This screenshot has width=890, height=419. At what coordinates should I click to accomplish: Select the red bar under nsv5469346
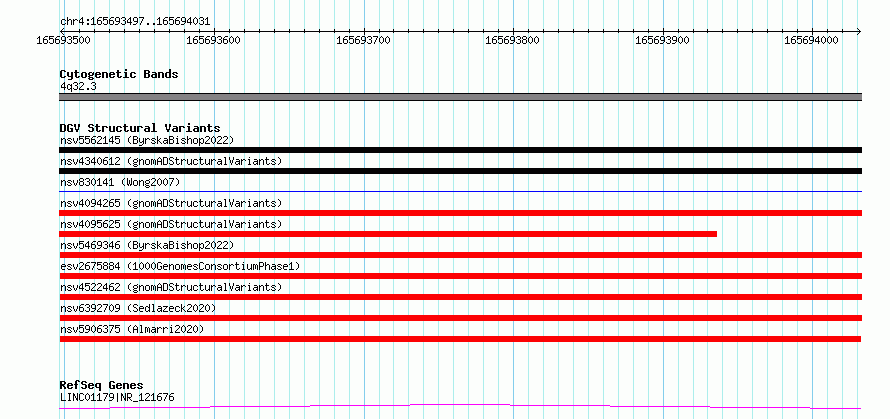point(460,255)
